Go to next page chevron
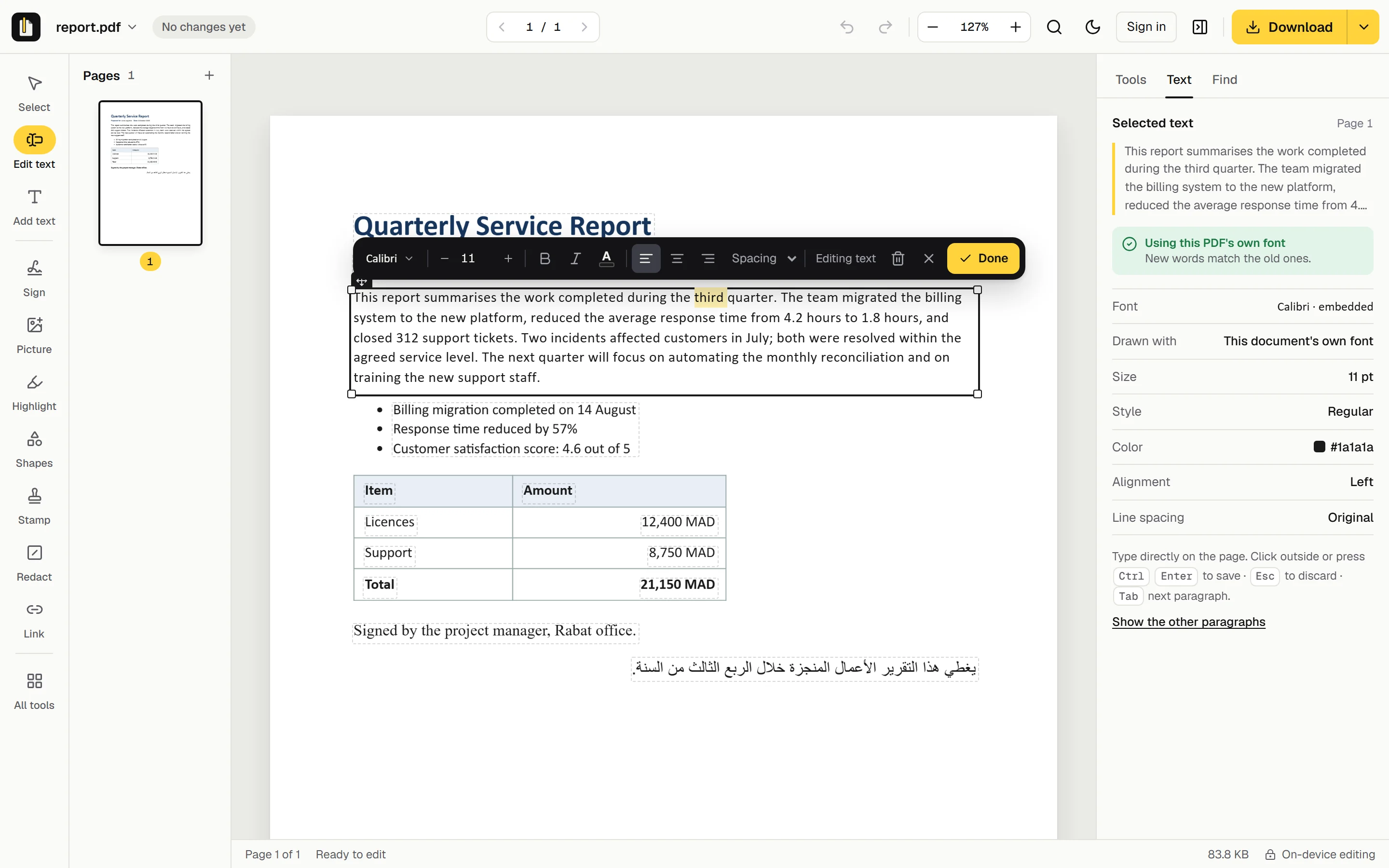This screenshot has width=1389, height=868. (x=585, y=27)
